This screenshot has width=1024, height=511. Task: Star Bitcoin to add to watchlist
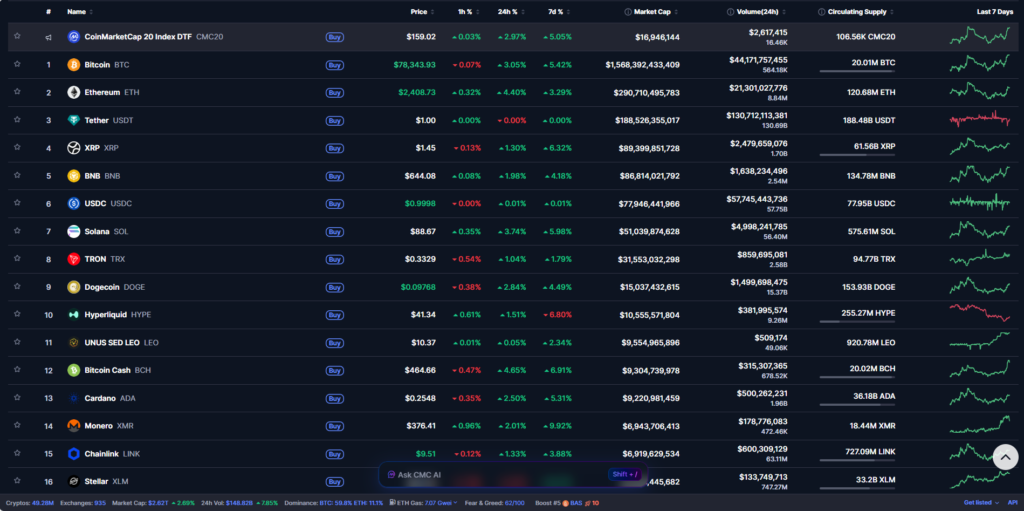point(17,65)
